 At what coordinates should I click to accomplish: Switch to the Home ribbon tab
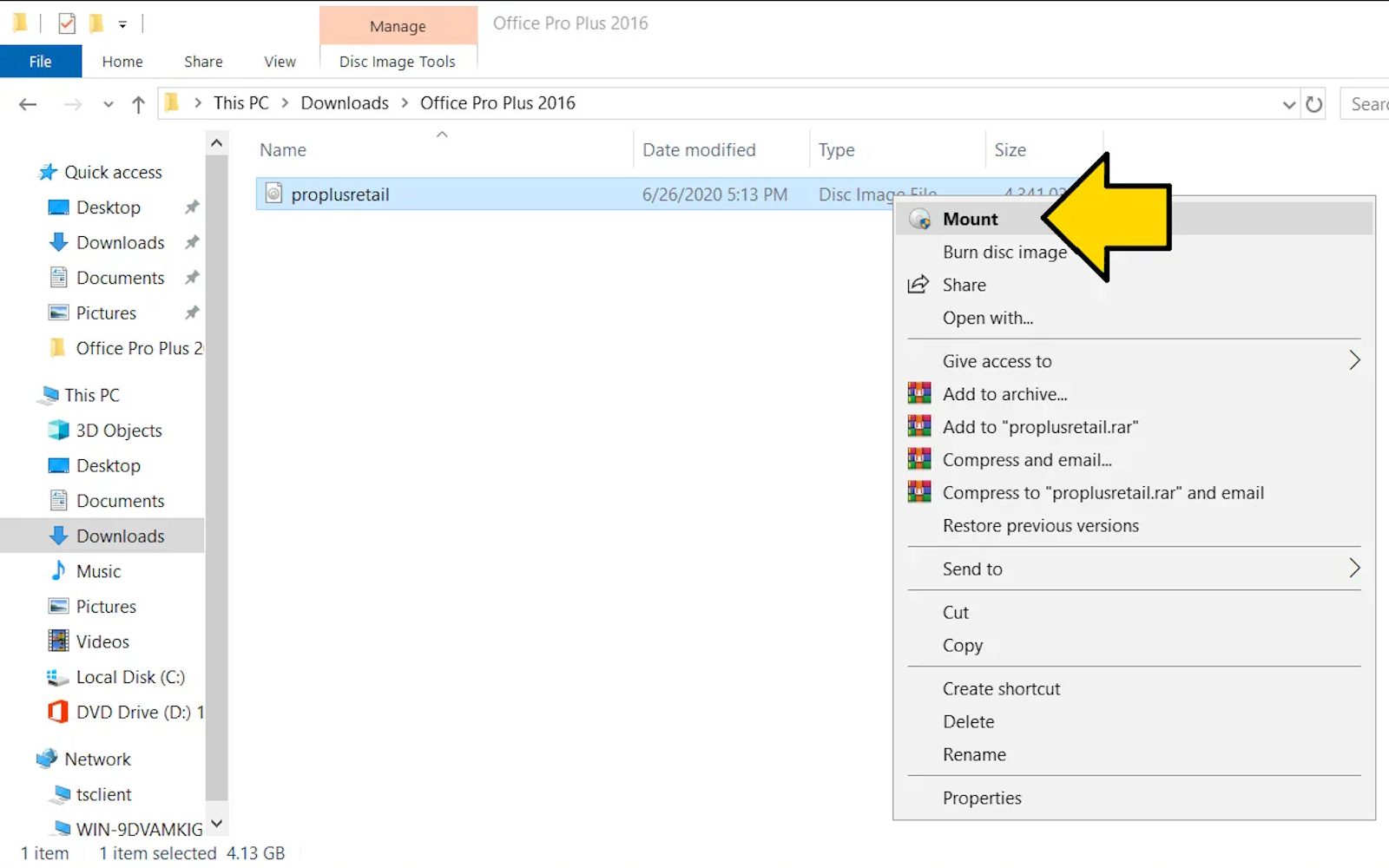(x=122, y=62)
